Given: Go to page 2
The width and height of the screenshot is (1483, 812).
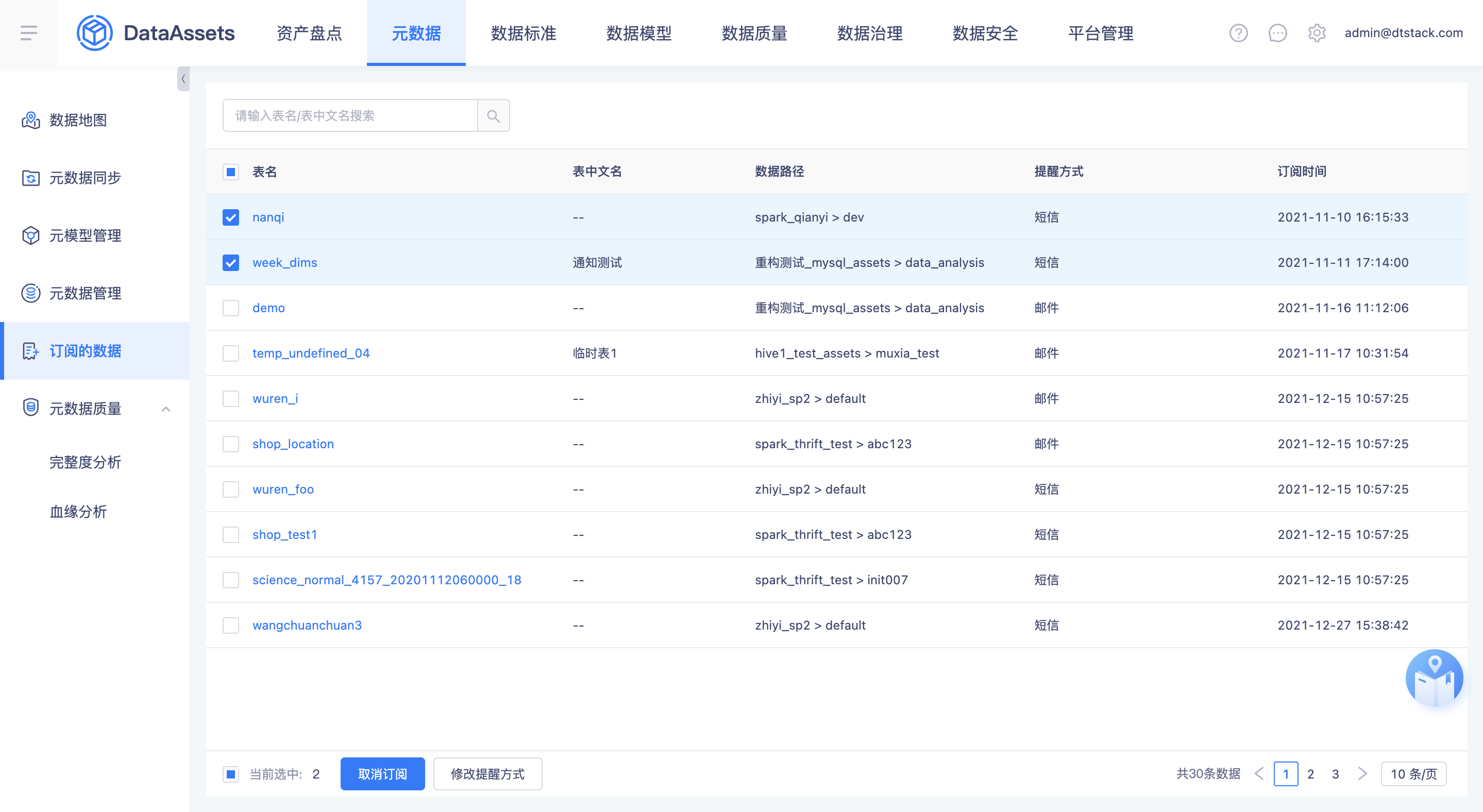Looking at the screenshot, I should [1311, 773].
